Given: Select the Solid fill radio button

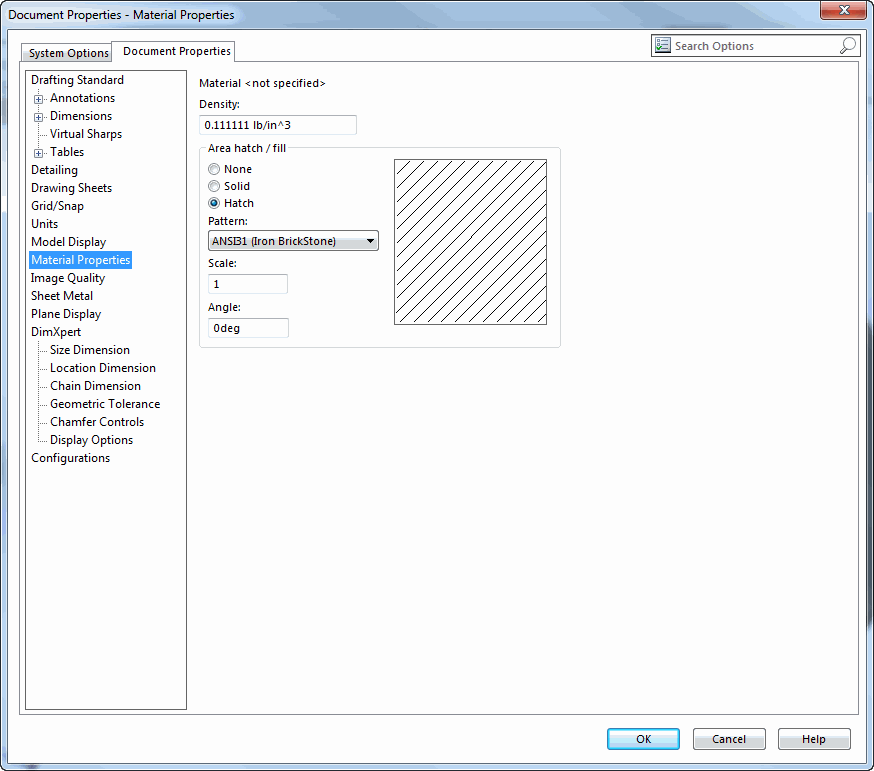Looking at the screenshot, I should (214, 186).
